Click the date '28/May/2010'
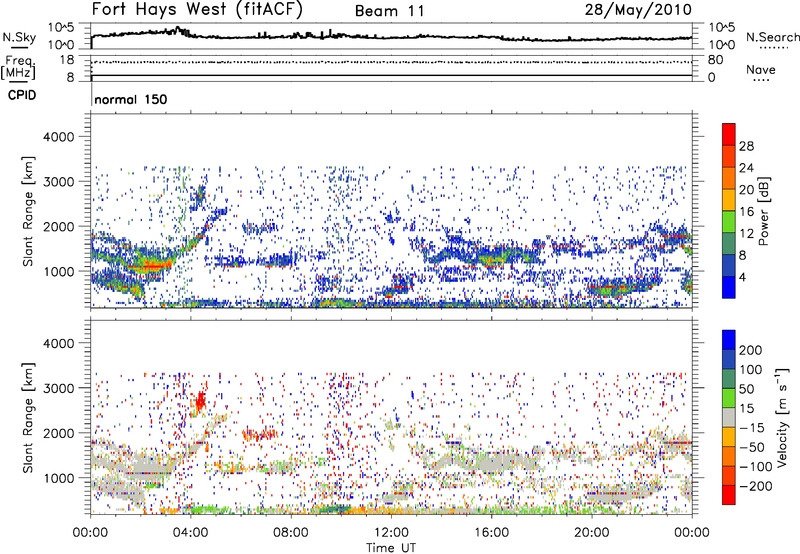 [638, 10]
